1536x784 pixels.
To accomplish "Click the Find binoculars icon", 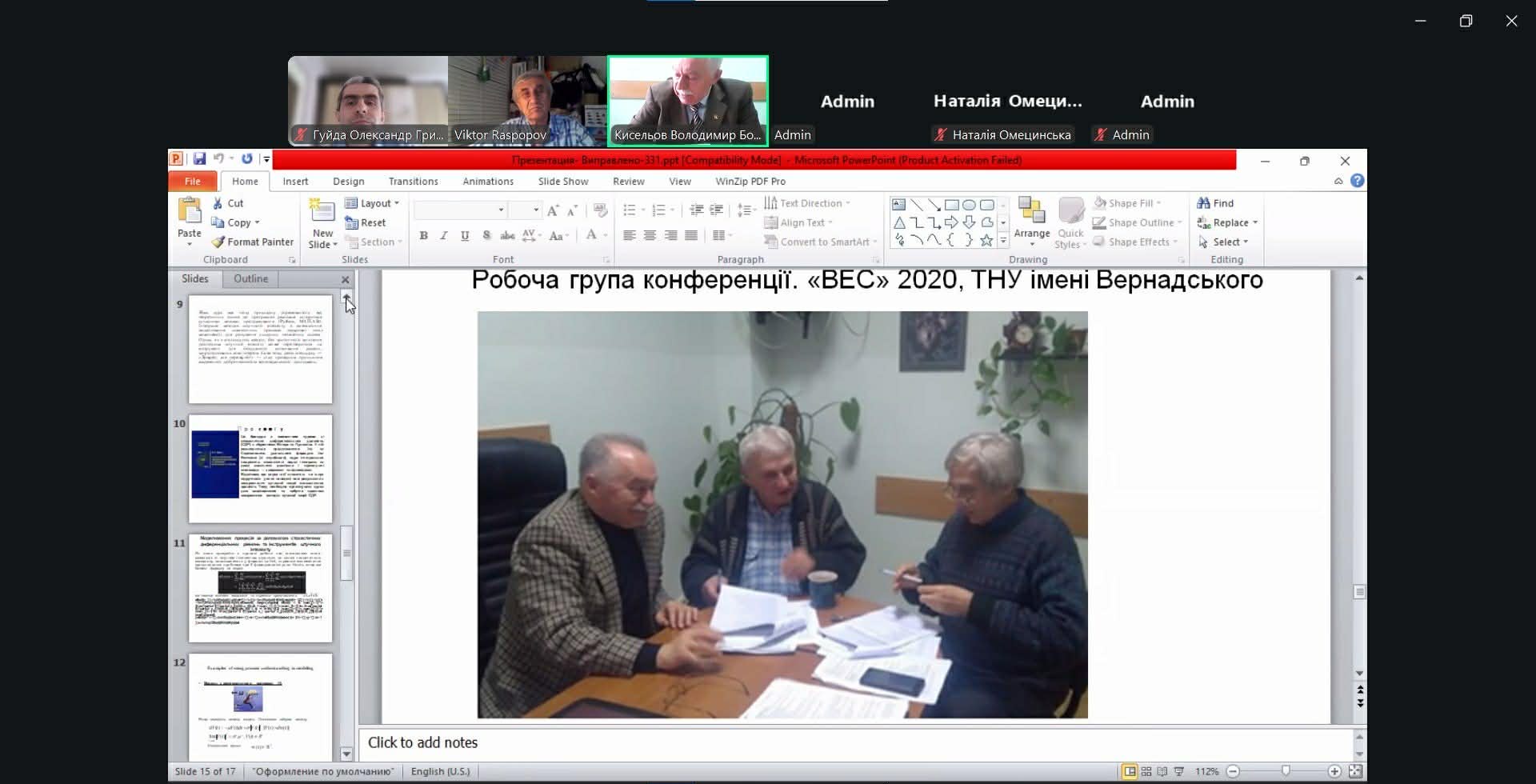I will (x=1203, y=203).
